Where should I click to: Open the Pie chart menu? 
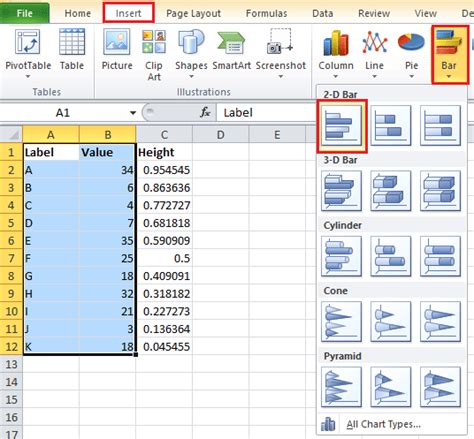411,53
